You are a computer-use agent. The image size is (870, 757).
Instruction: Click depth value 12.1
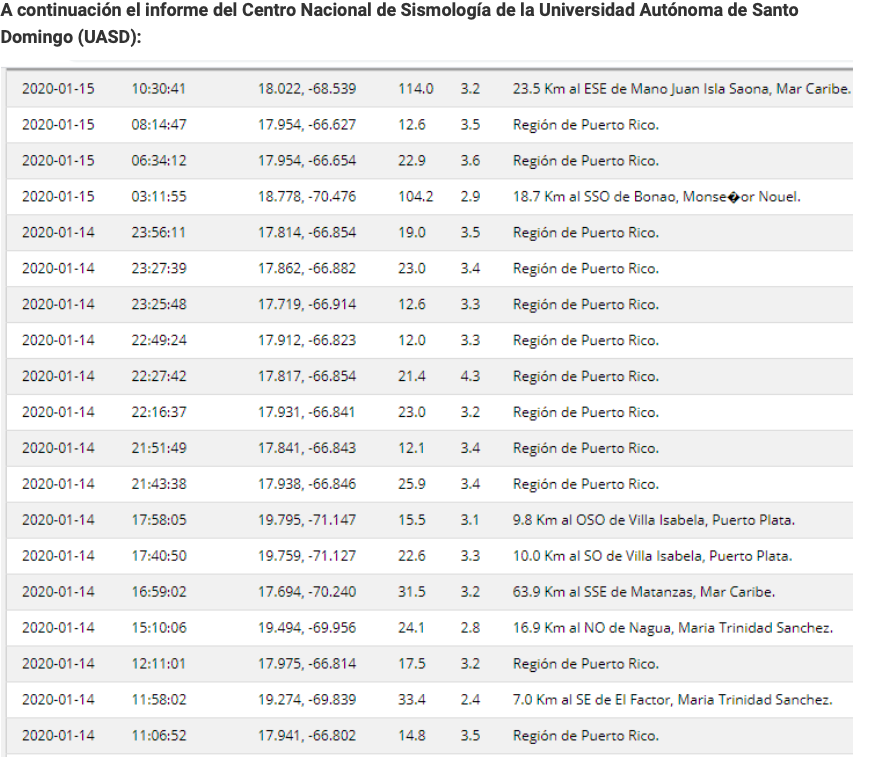tap(411, 448)
